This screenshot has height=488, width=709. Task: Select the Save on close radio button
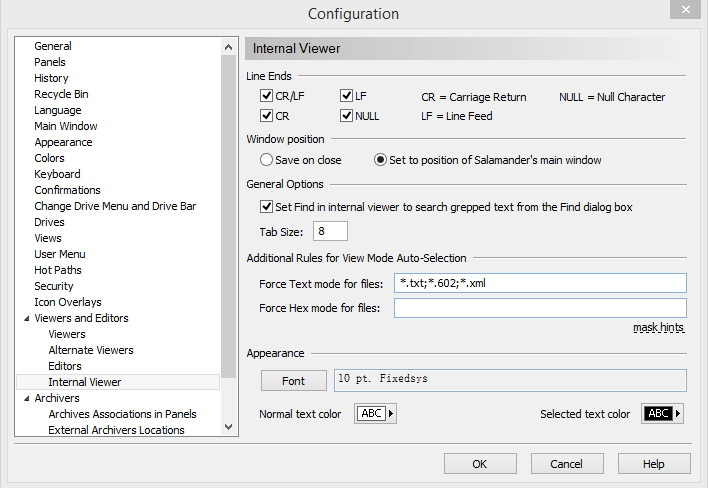[x=267, y=160]
